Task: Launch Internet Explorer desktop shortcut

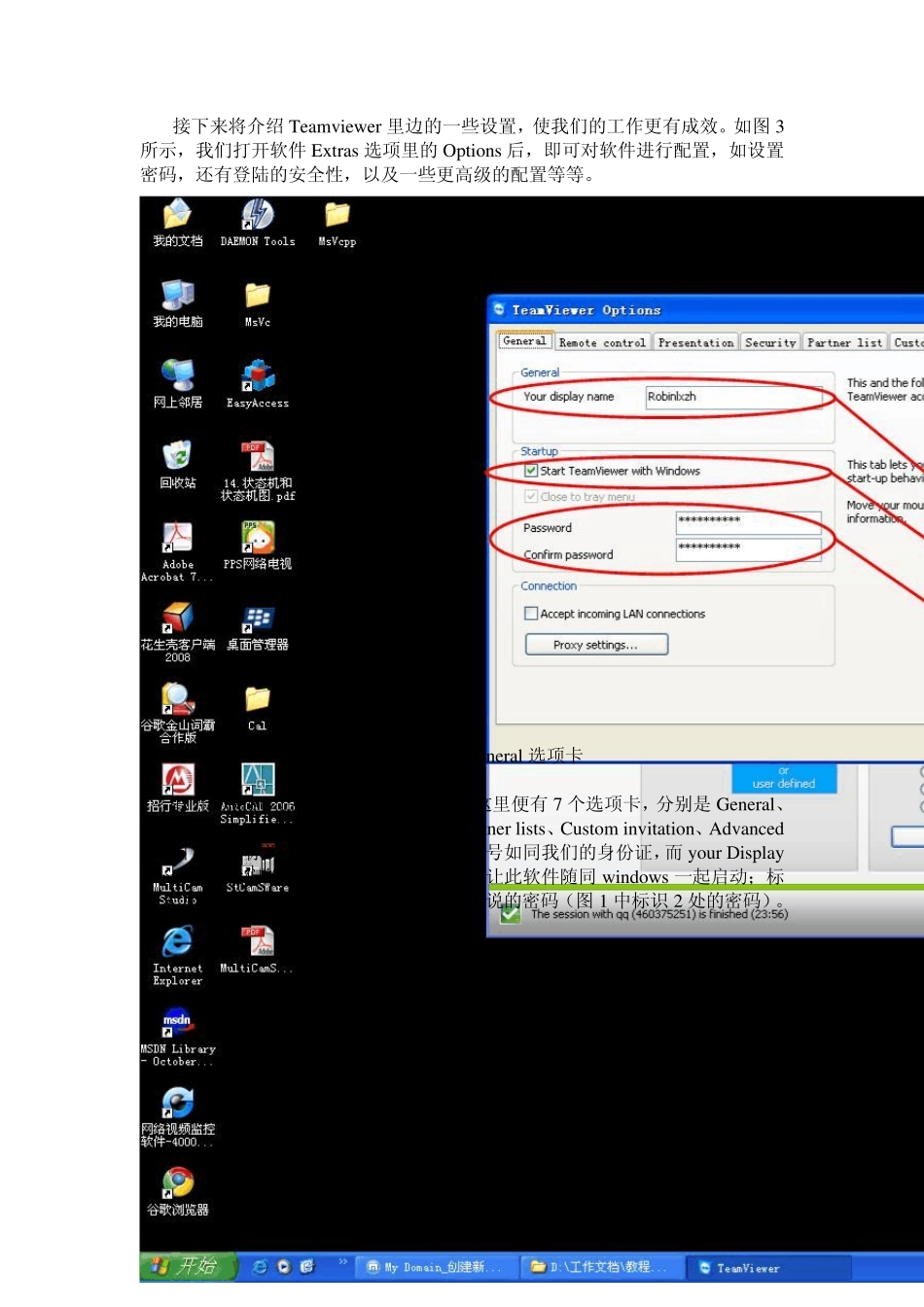Action: [177, 955]
